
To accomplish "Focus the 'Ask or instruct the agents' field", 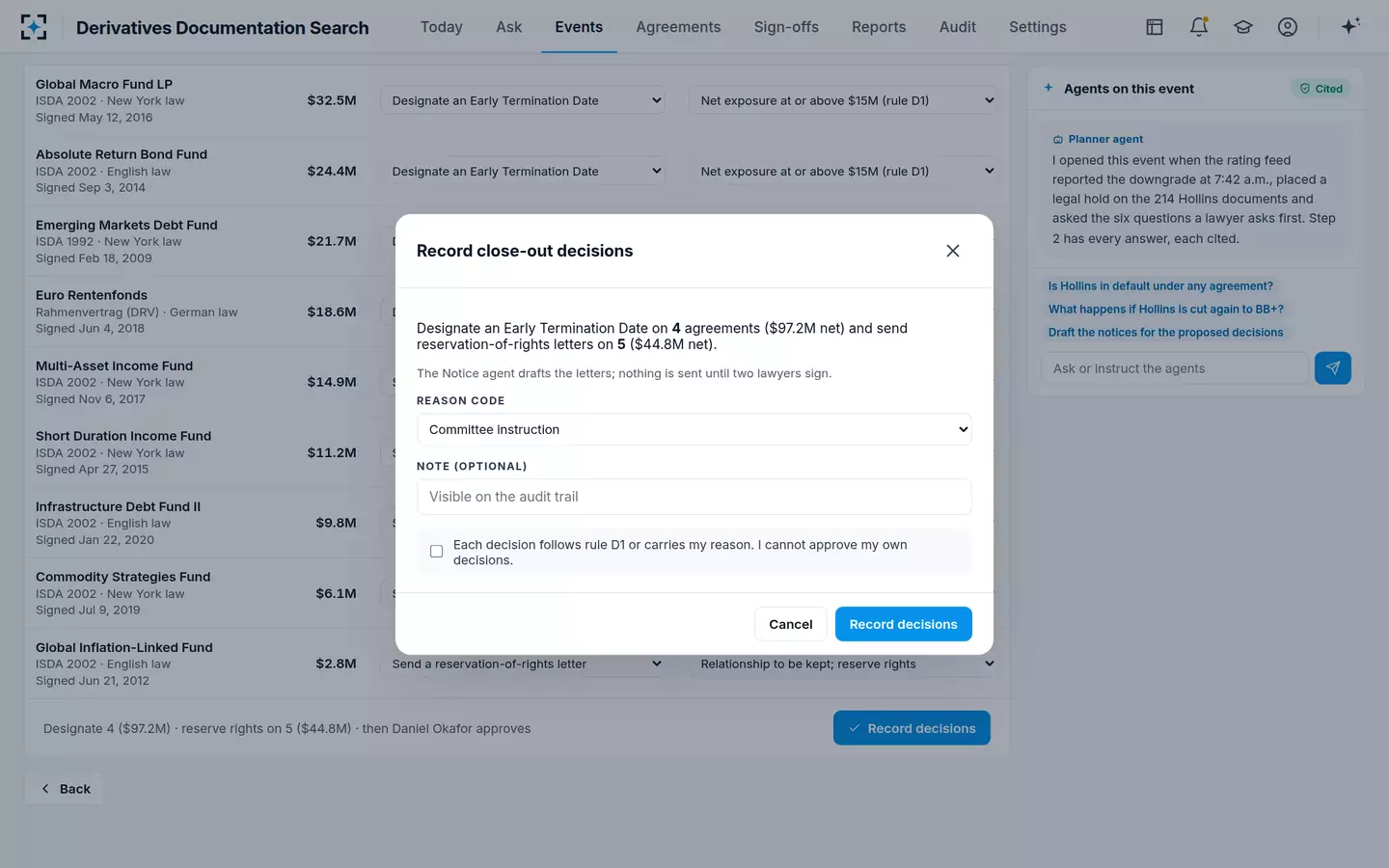I will tap(1175, 368).
